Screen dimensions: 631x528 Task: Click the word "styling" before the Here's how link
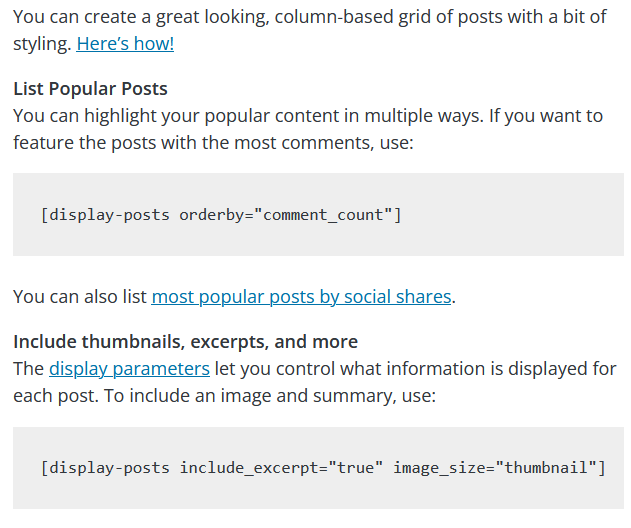41,44
